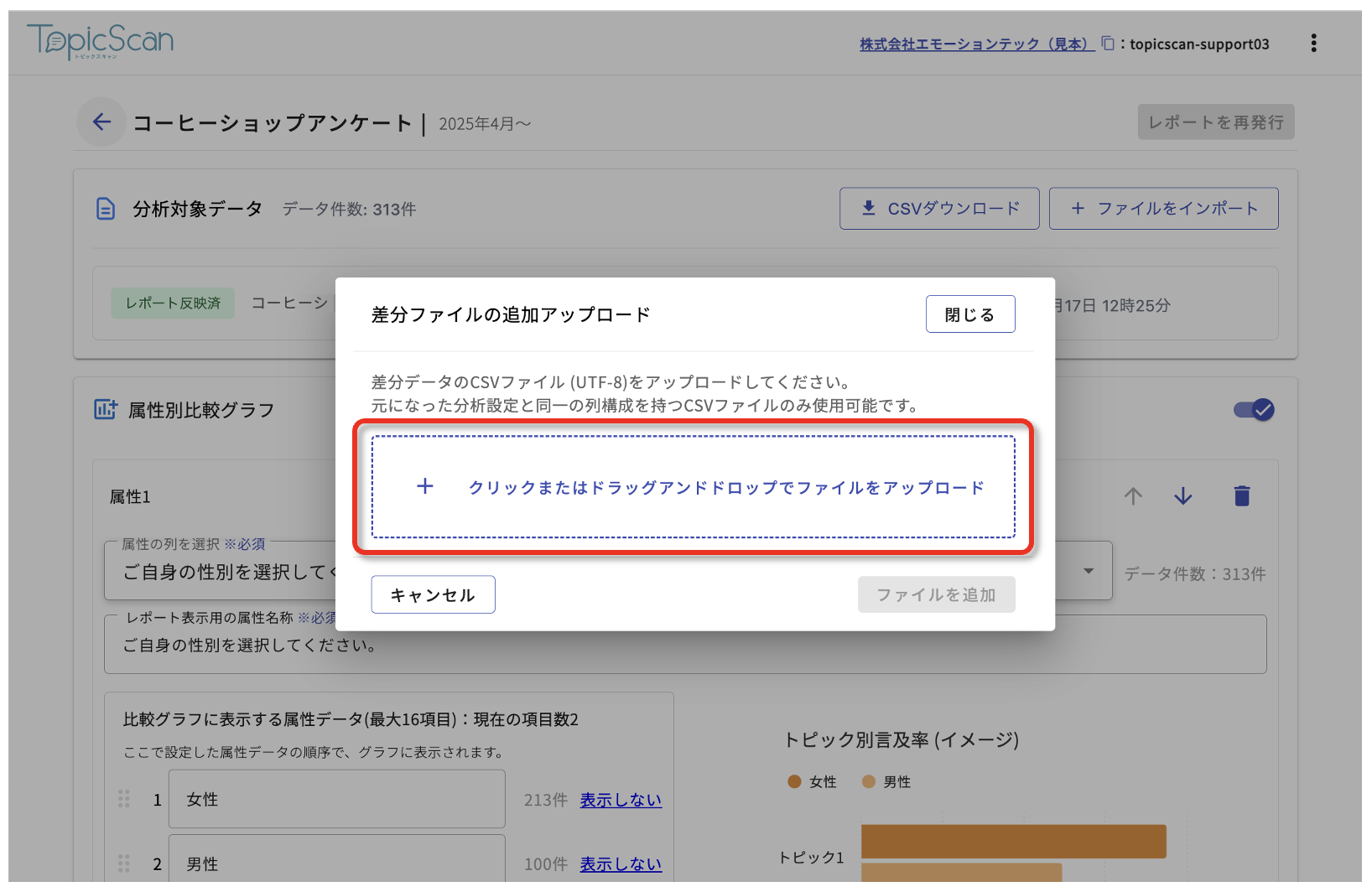Click the back arrow beside コーヒーショップアンケート

coord(101,122)
